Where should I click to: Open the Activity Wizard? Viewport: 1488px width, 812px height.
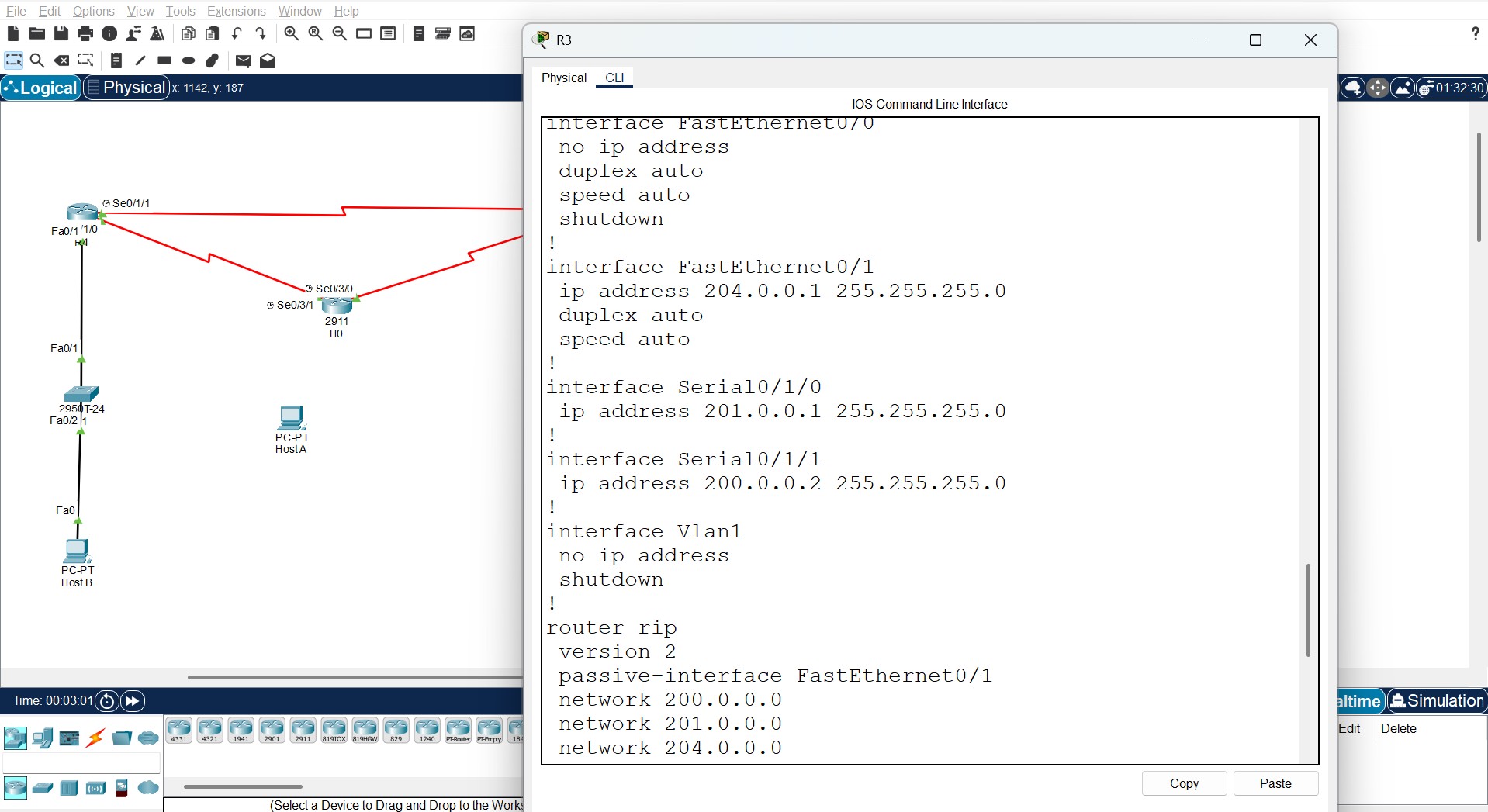click(157, 33)
